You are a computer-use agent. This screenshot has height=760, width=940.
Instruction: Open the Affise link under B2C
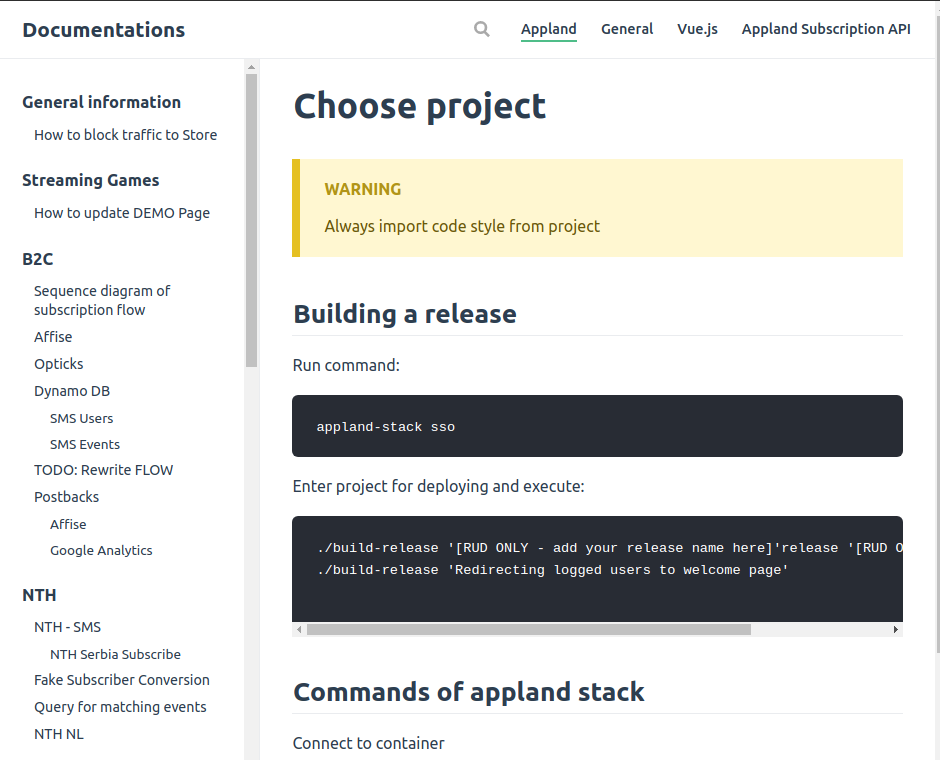coord(53,337)
